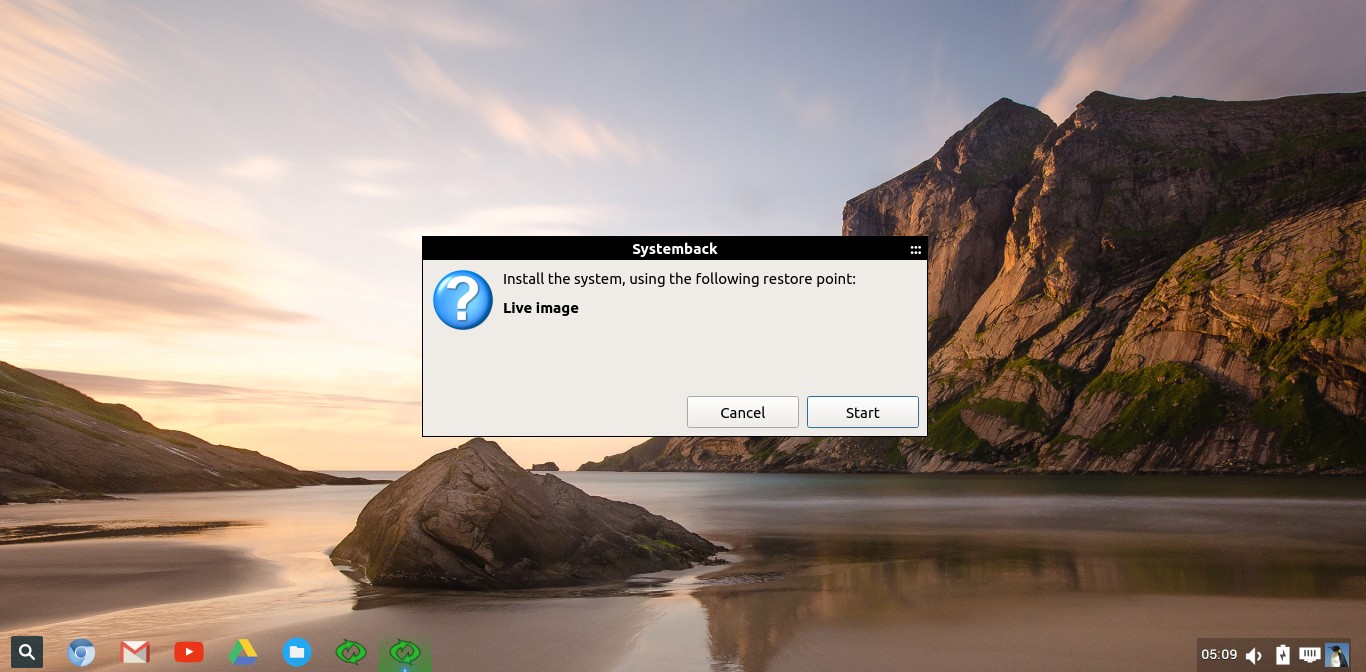Click the Start button in Systemback dialog
The width and height of the screenshot is (1366, 672).
tap(862, 412)
